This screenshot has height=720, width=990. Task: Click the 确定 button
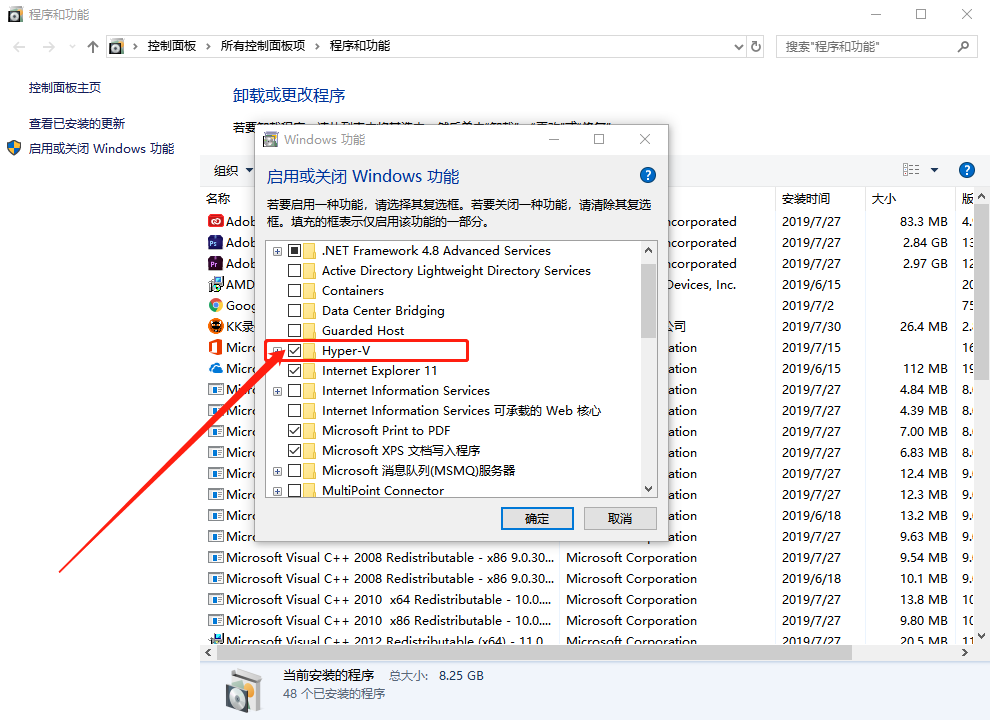537,518
